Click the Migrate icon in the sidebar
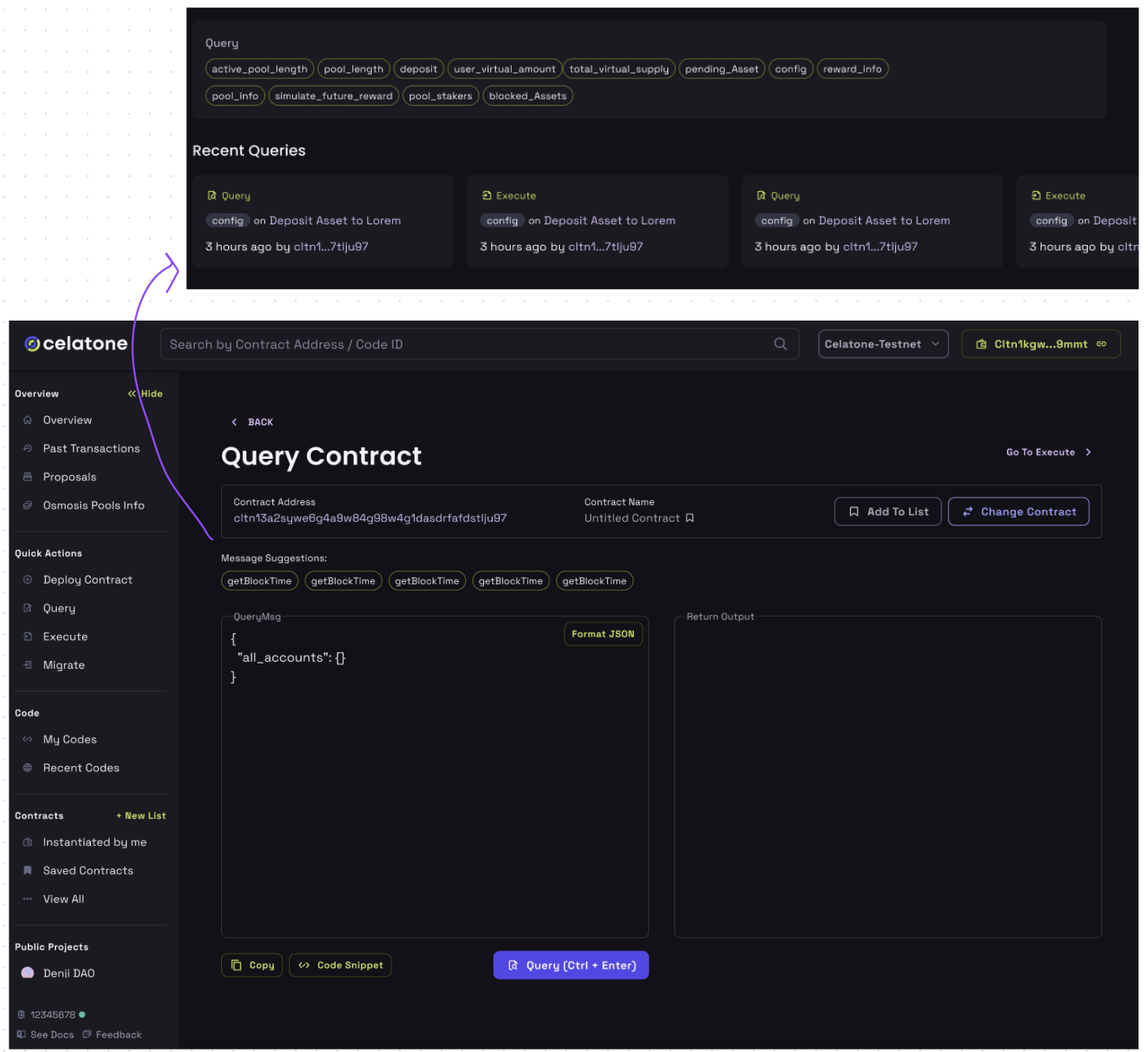 tap(28, 665)
